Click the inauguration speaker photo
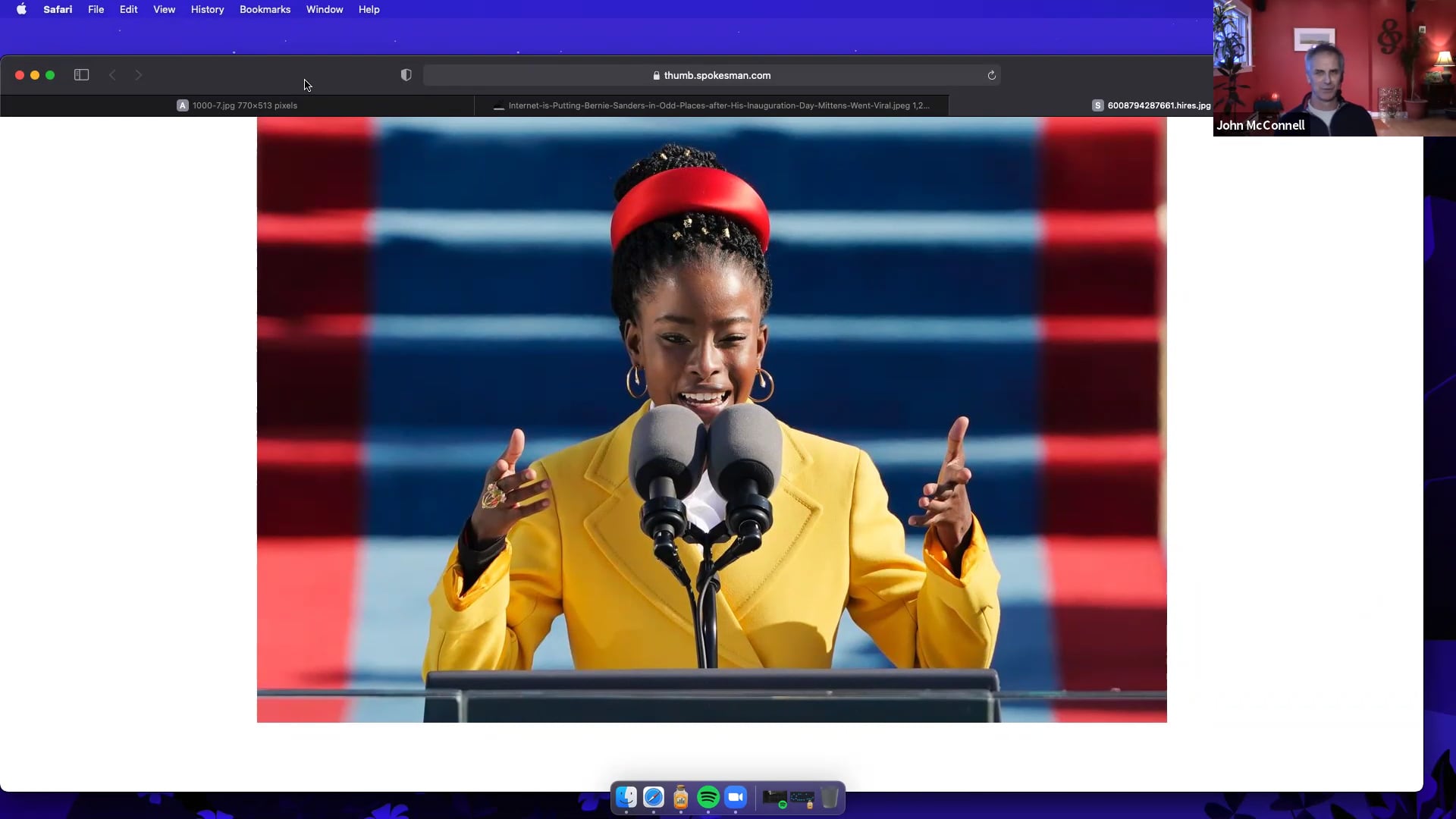1456x819 pixels. (711, 419)
